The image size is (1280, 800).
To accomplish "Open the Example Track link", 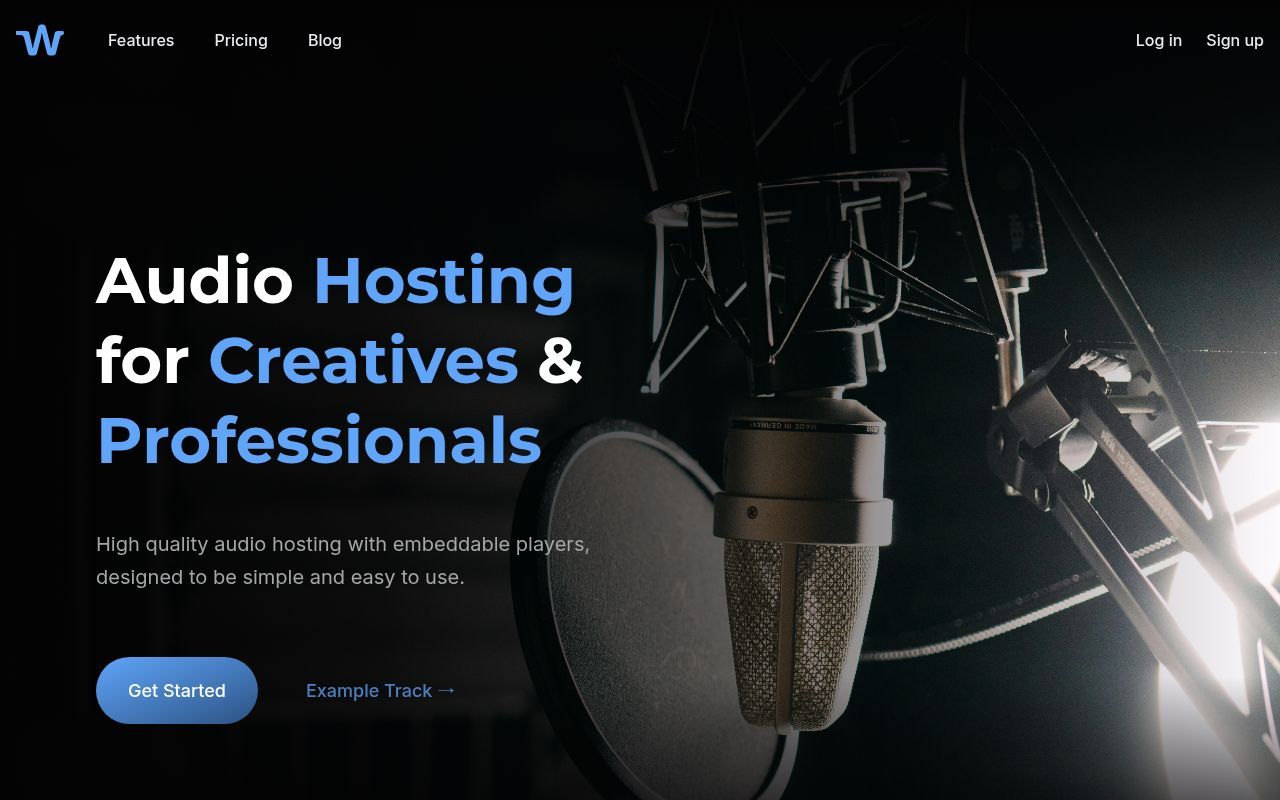I will click(x=380, y=690).
